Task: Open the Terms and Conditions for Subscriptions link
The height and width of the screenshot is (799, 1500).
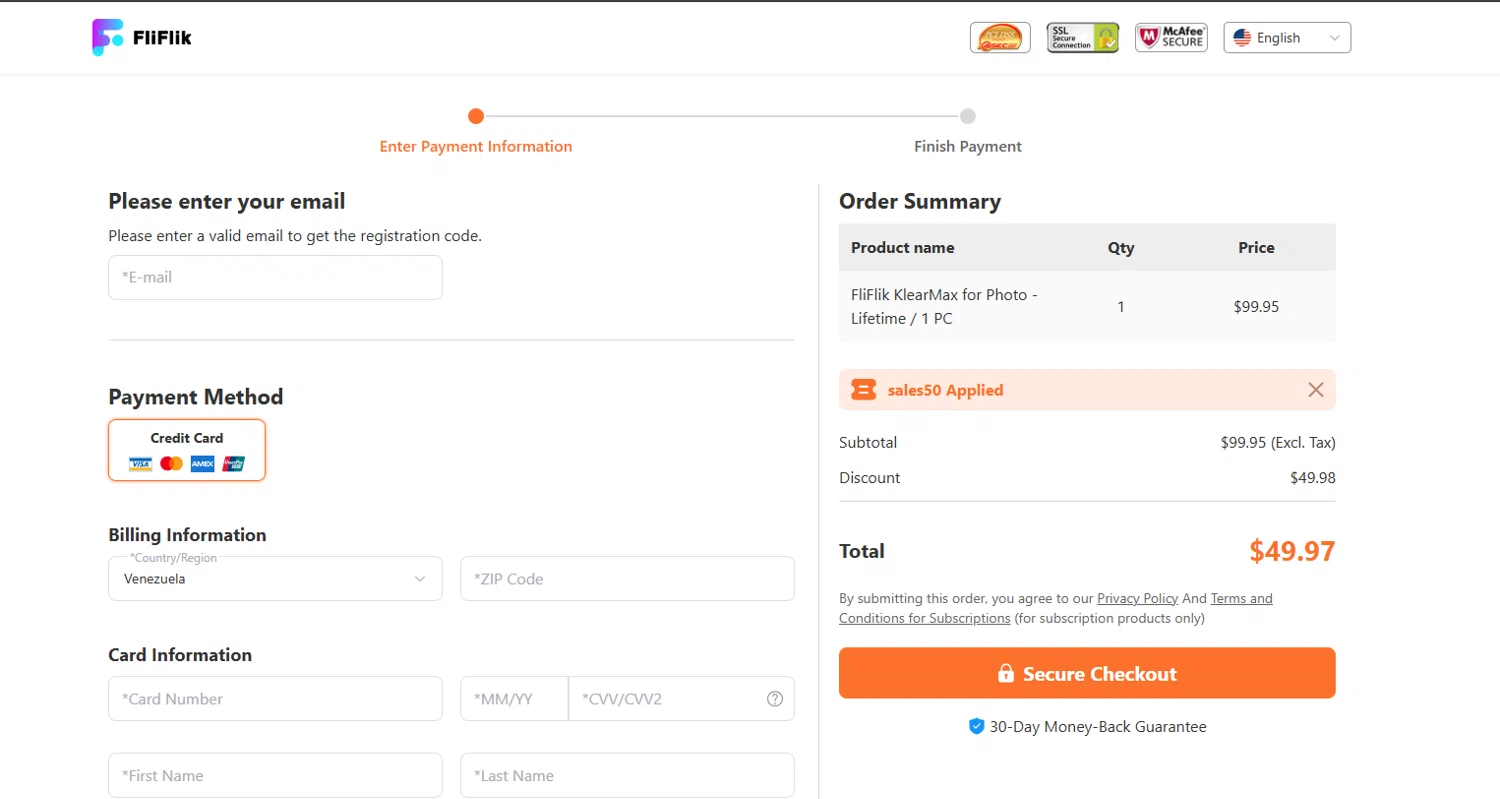Action: click(x=1056, y=609)
